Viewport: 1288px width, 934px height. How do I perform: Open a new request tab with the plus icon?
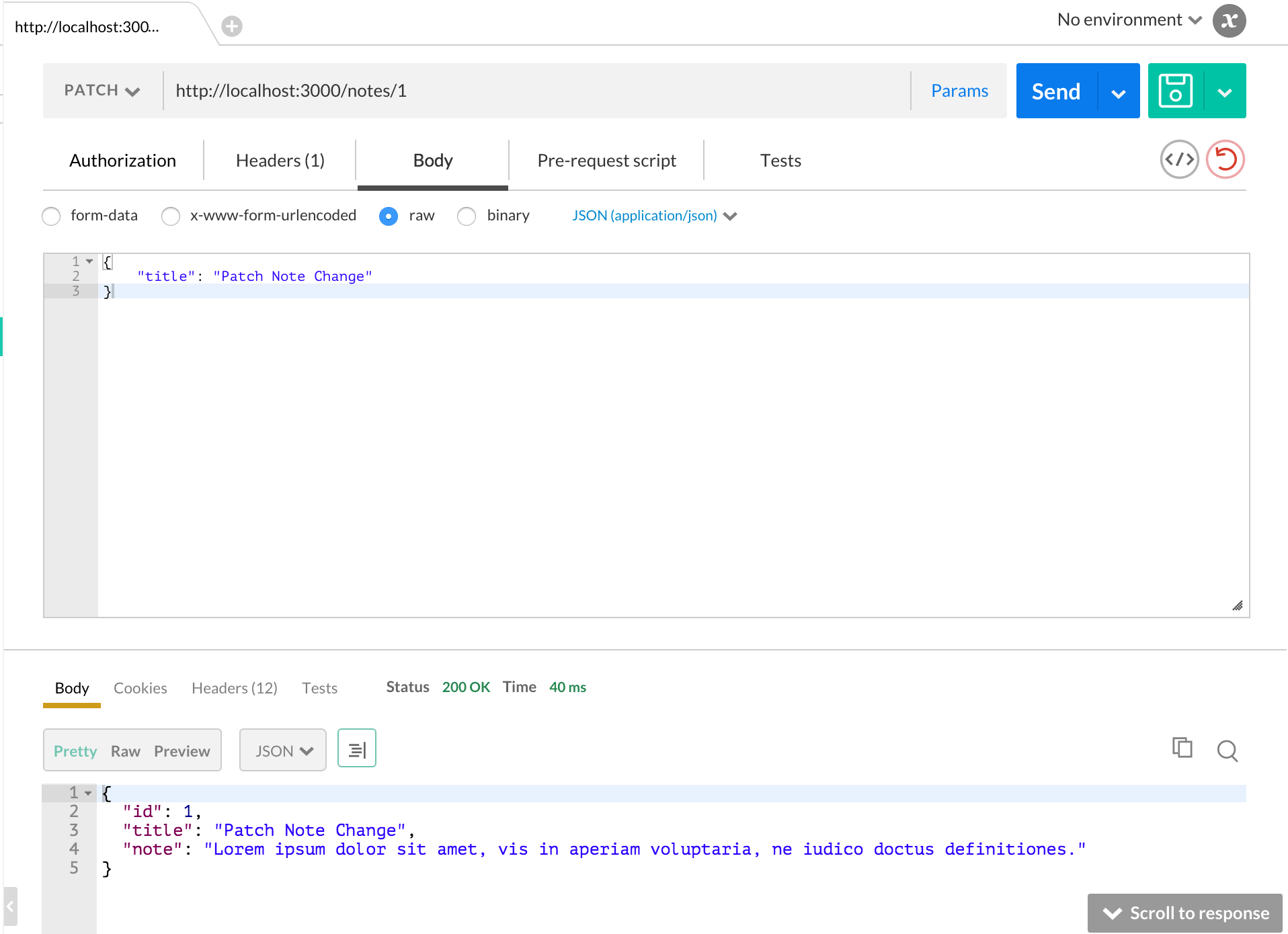click(x=232, y=26)
